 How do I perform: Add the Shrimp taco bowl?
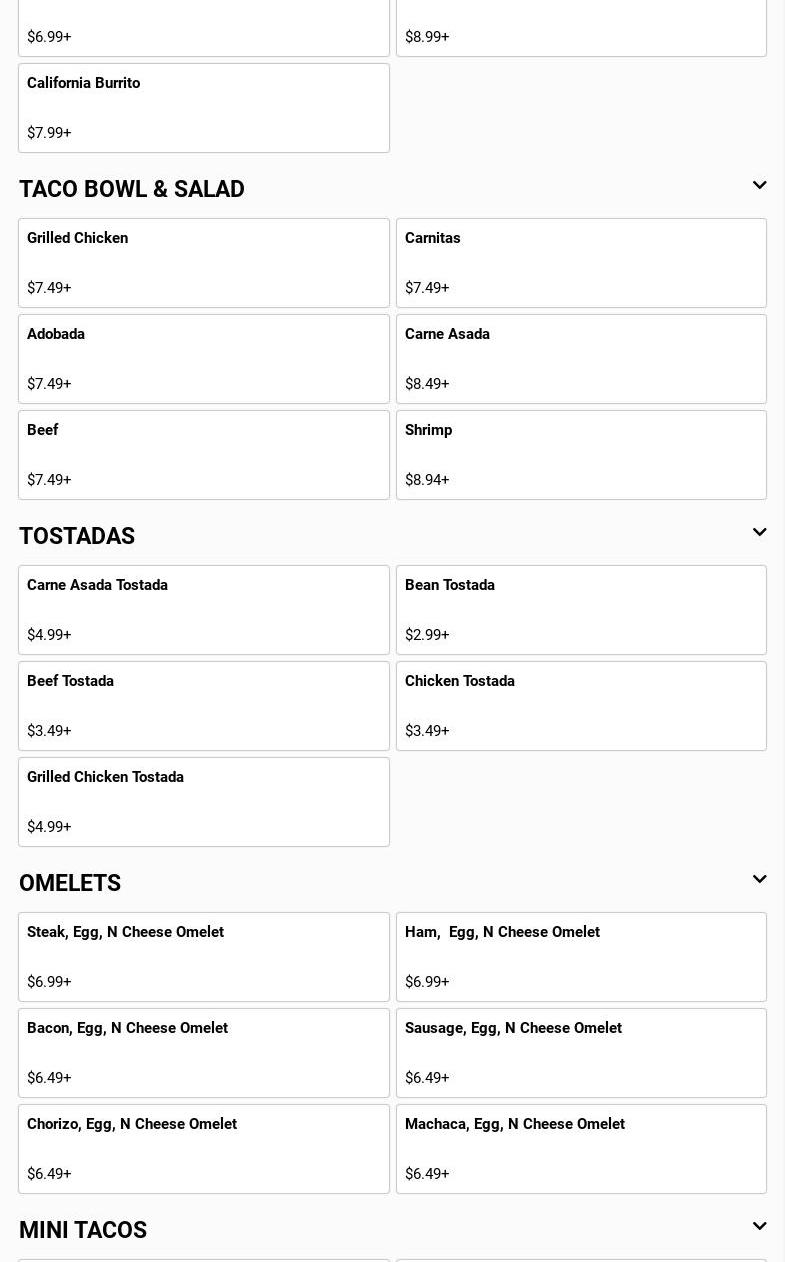[581, 455]
